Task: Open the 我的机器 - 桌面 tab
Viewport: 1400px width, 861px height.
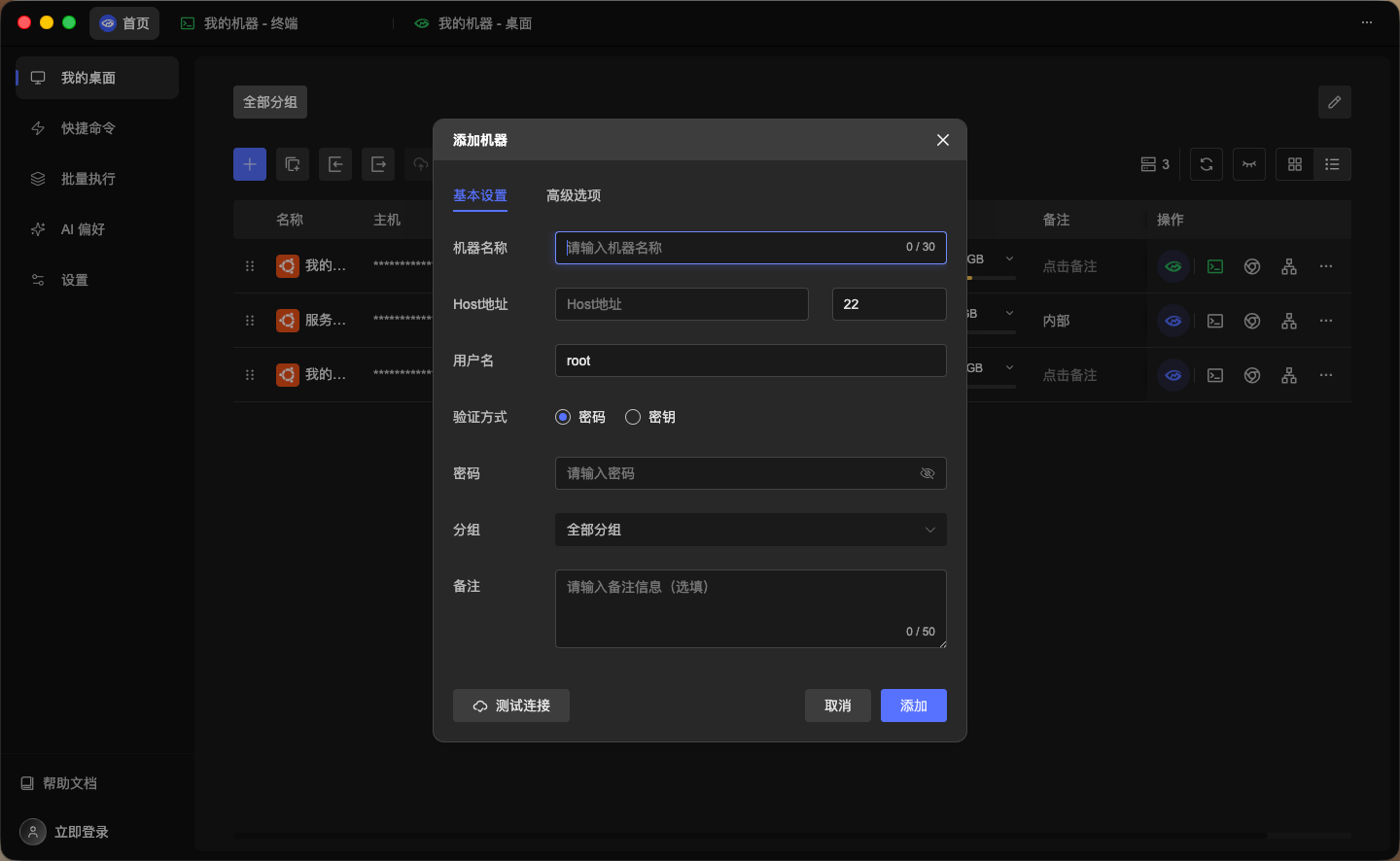Action: (474, 23)
